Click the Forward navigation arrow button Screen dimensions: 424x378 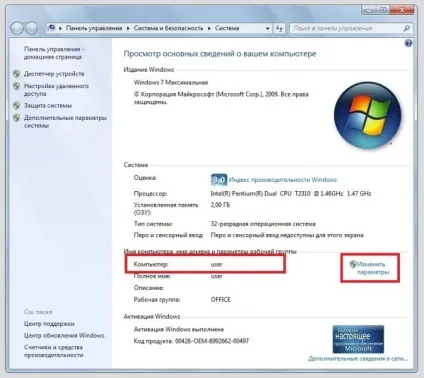click(x=31, y=28)
